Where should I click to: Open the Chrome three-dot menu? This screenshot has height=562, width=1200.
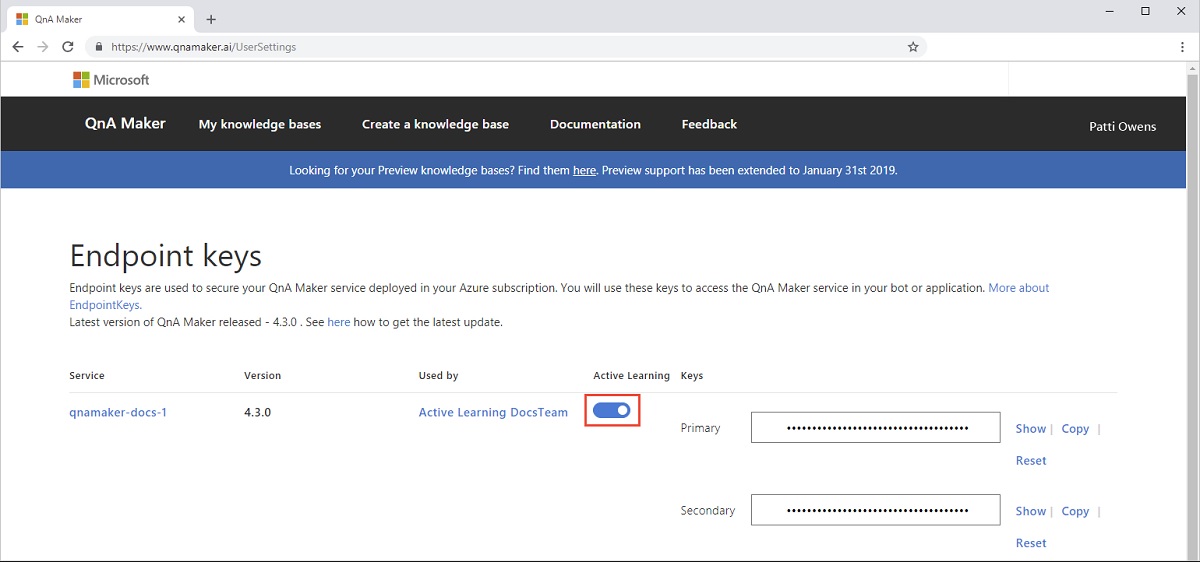point(1182,47)
